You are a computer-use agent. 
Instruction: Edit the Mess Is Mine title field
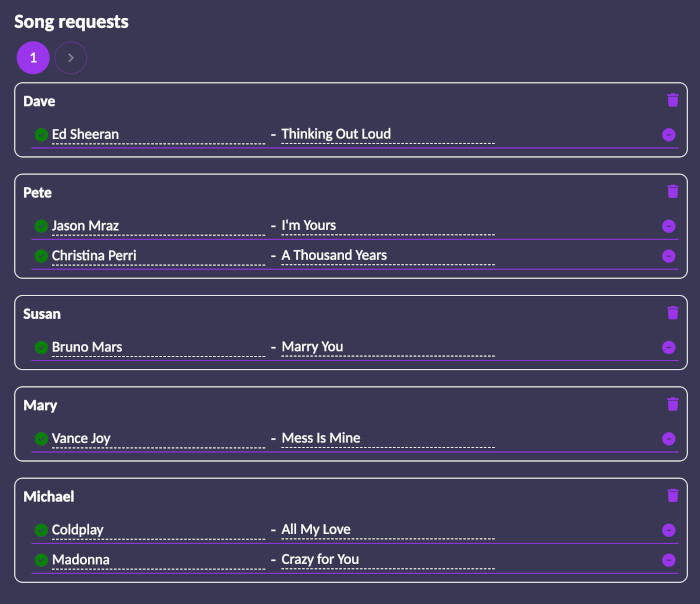[x=388, y=438]
